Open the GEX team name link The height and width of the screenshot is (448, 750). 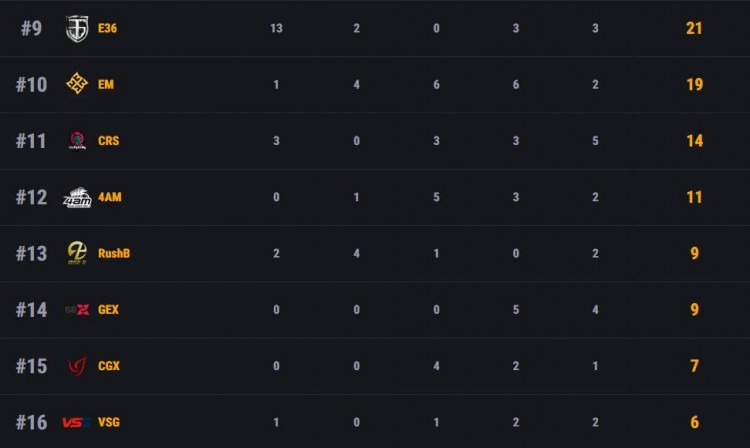coord(108,310)
